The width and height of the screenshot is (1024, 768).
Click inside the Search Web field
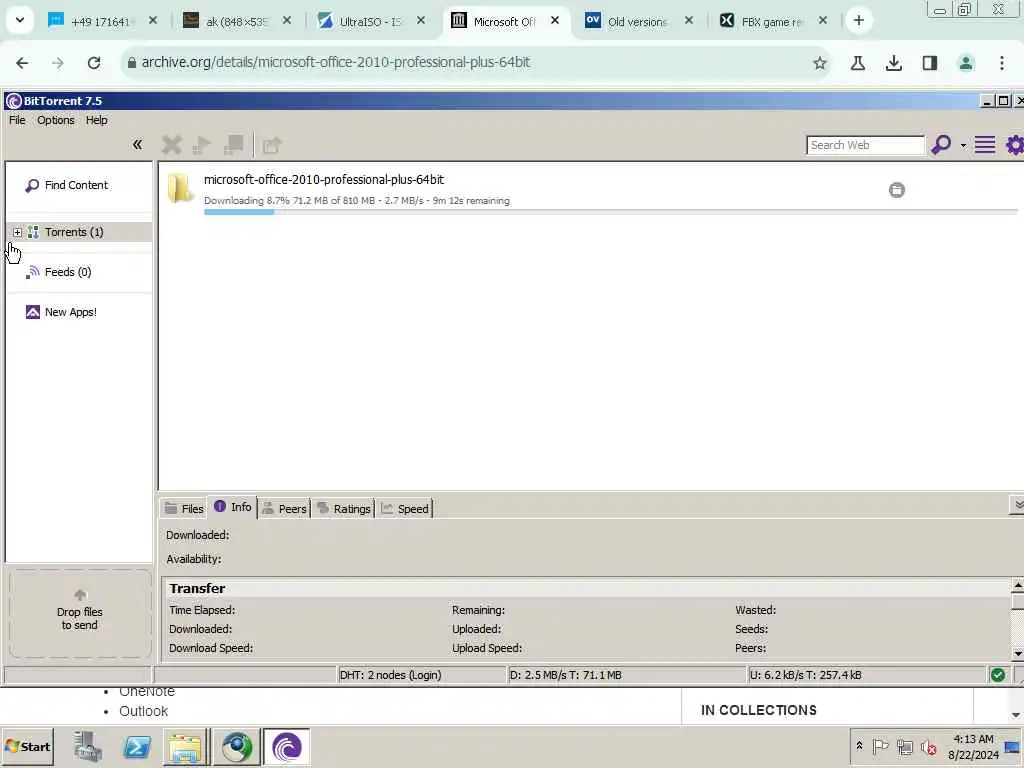[x=865, y=145]
